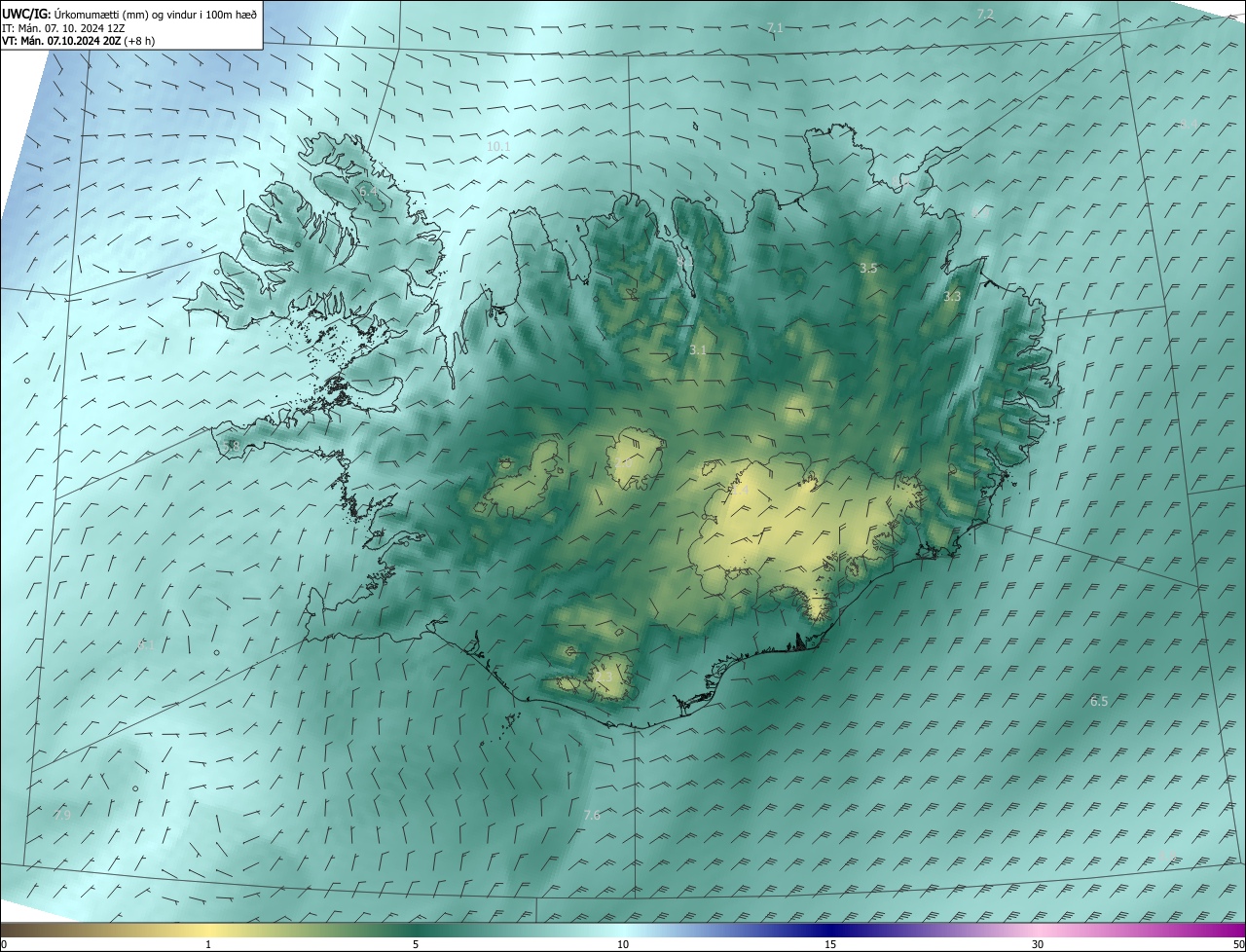Click the 5.8 value on the western peninsula

231,445
